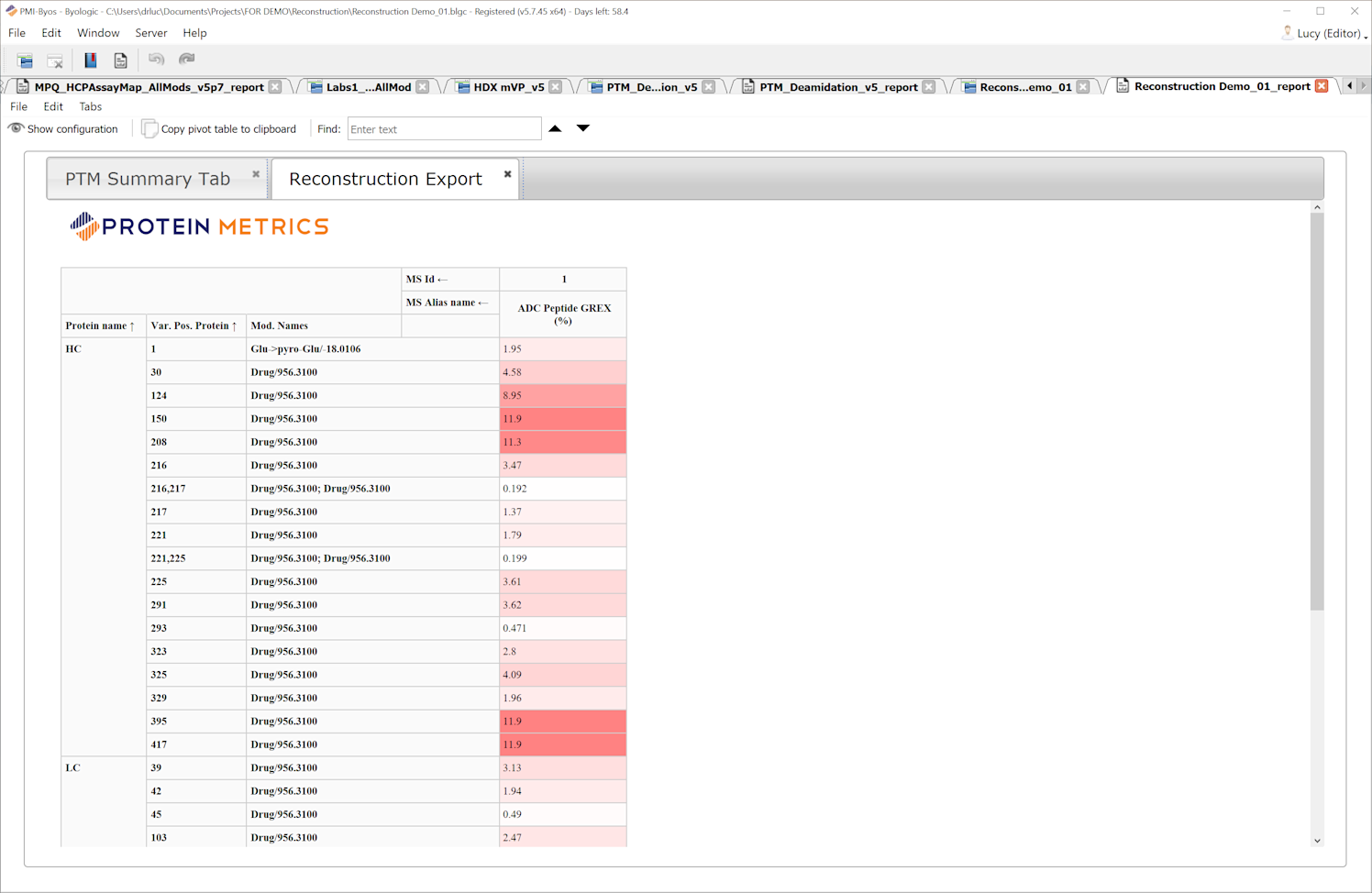Screen dimensions: 1372x893
Task: Click the report document toolbar icon
Action: click(120, 61)
